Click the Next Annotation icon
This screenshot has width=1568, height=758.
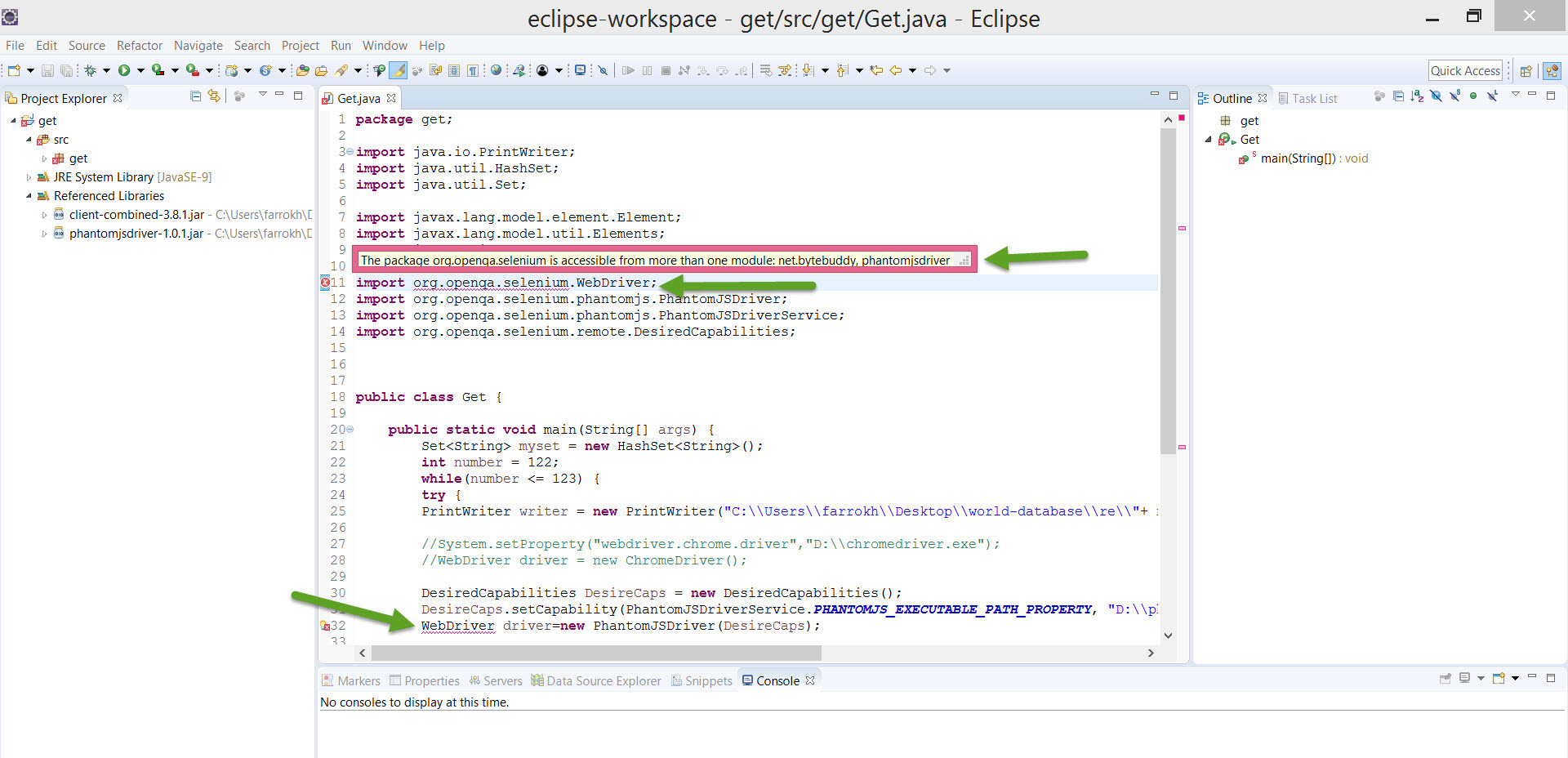click(808, 70)
